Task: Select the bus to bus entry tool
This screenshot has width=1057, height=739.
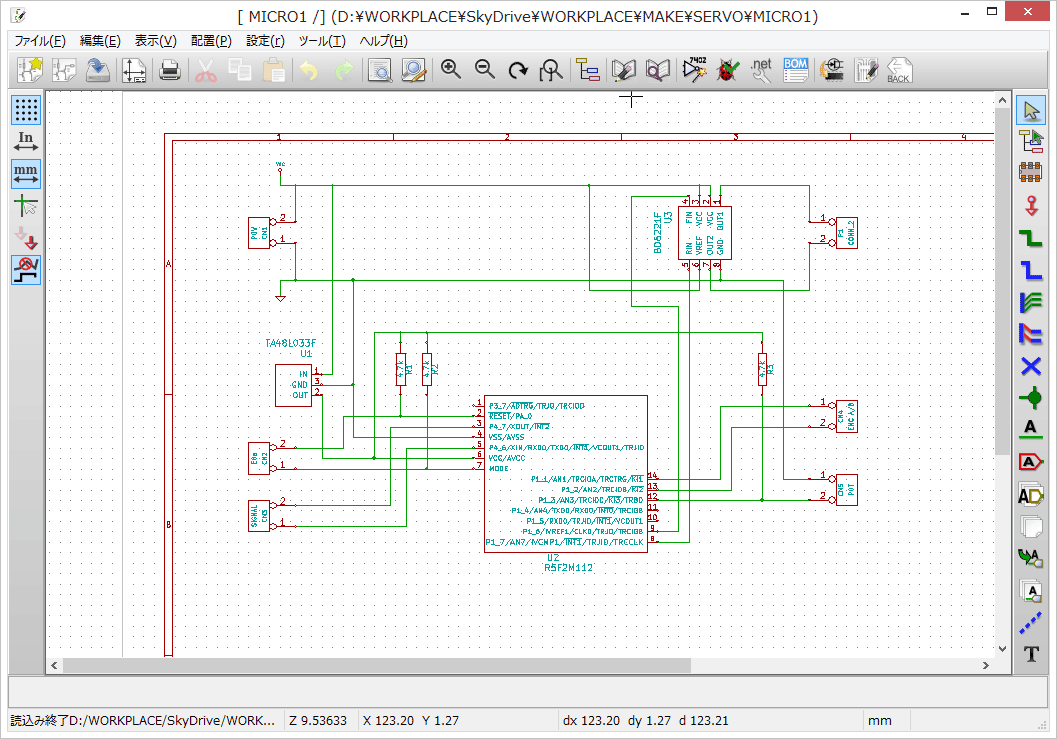Action: click(1031, 334)
